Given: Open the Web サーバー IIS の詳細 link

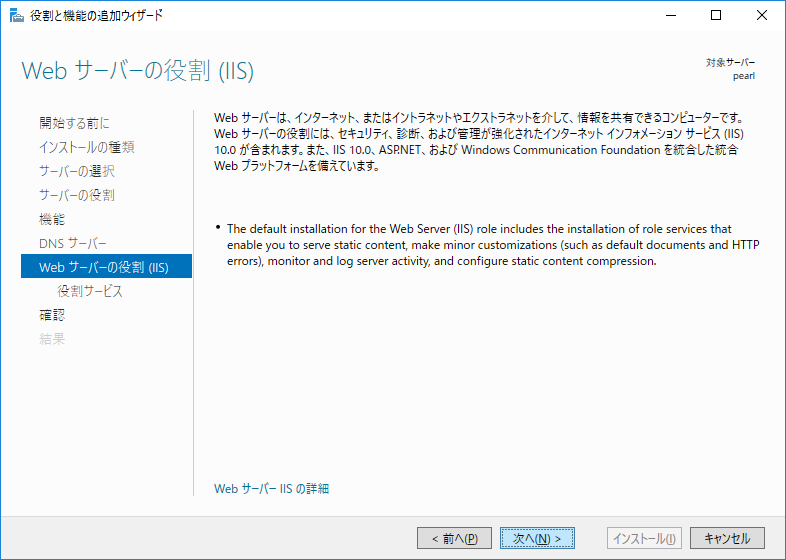Looking at the screenshot, I should (x=271, y=488).
